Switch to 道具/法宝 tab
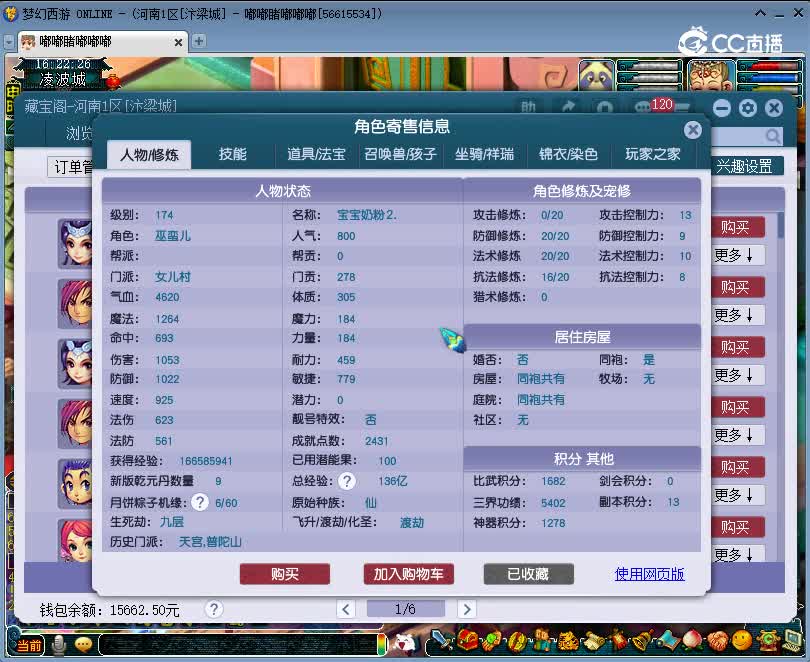The width and height of the screenshot is (810, 662). click(x=316, y=154)
